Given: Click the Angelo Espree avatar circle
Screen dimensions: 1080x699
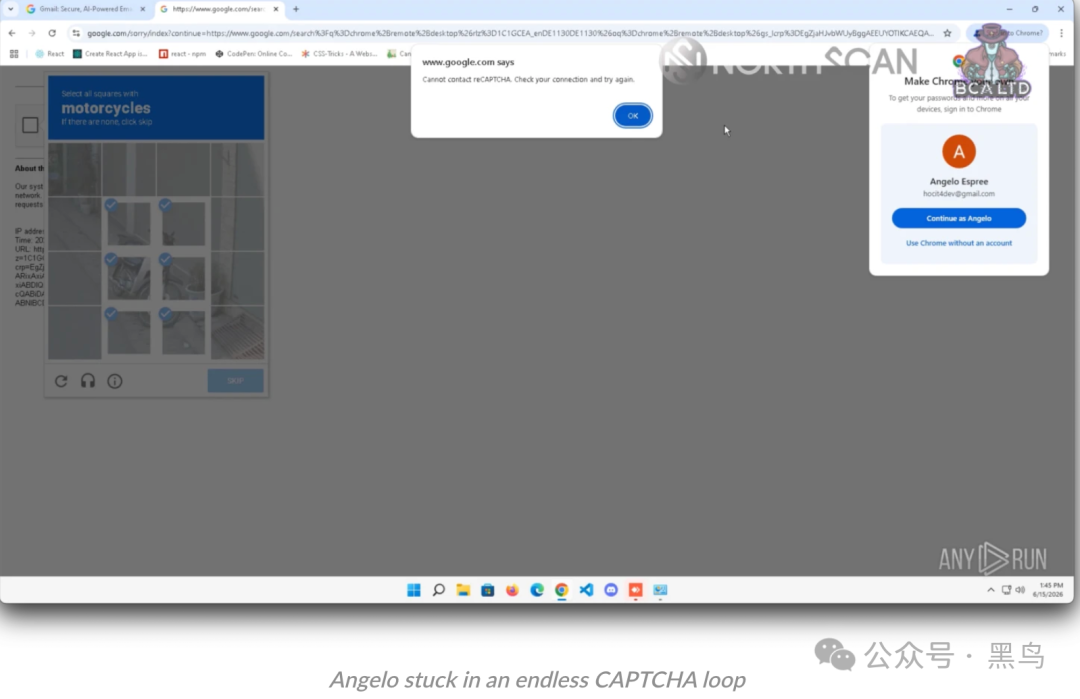Looking at the screenshot, I should pyautogui.click(x=958, y=152).
